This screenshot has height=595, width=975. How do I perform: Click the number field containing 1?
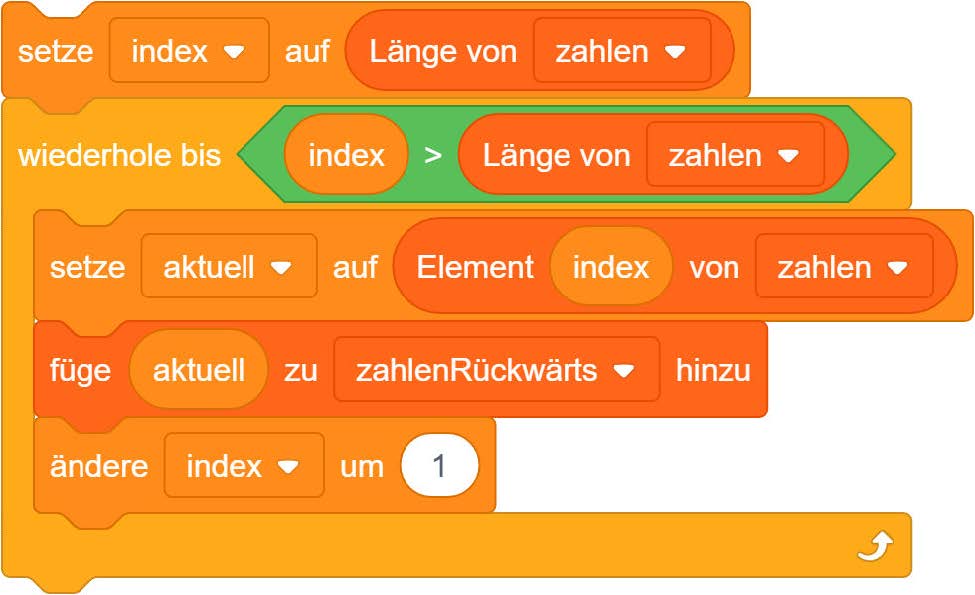click(x=439, y=467)
